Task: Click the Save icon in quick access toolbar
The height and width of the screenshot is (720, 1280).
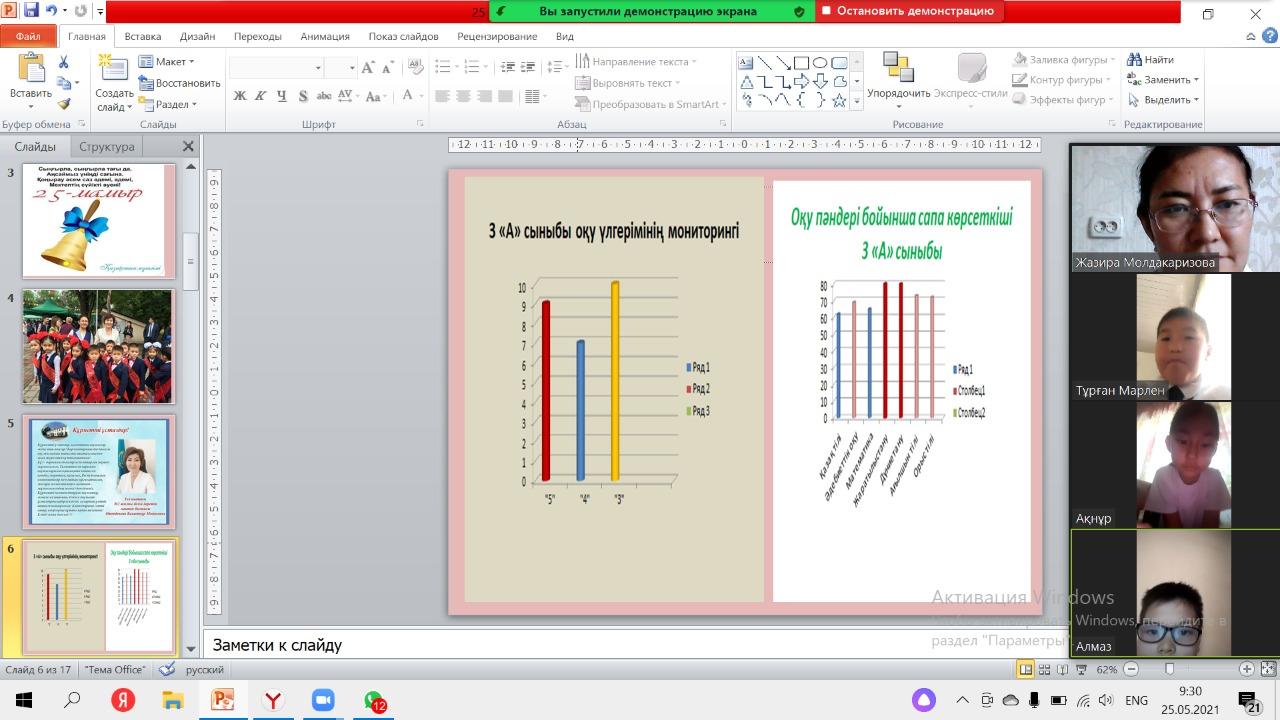Action: tap(30, 12)
